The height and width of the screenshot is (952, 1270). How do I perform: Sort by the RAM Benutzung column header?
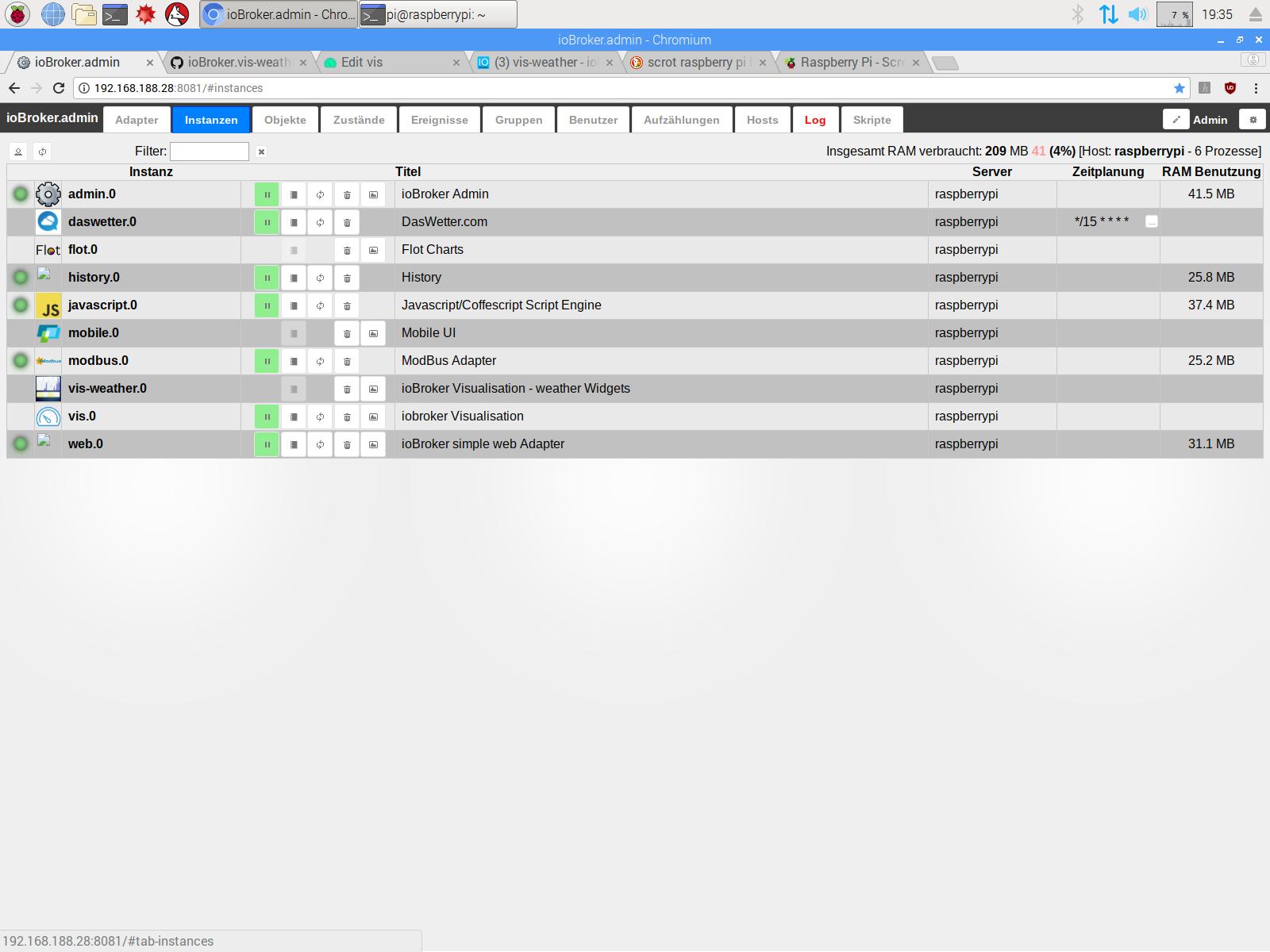[x=1211, y=171]
